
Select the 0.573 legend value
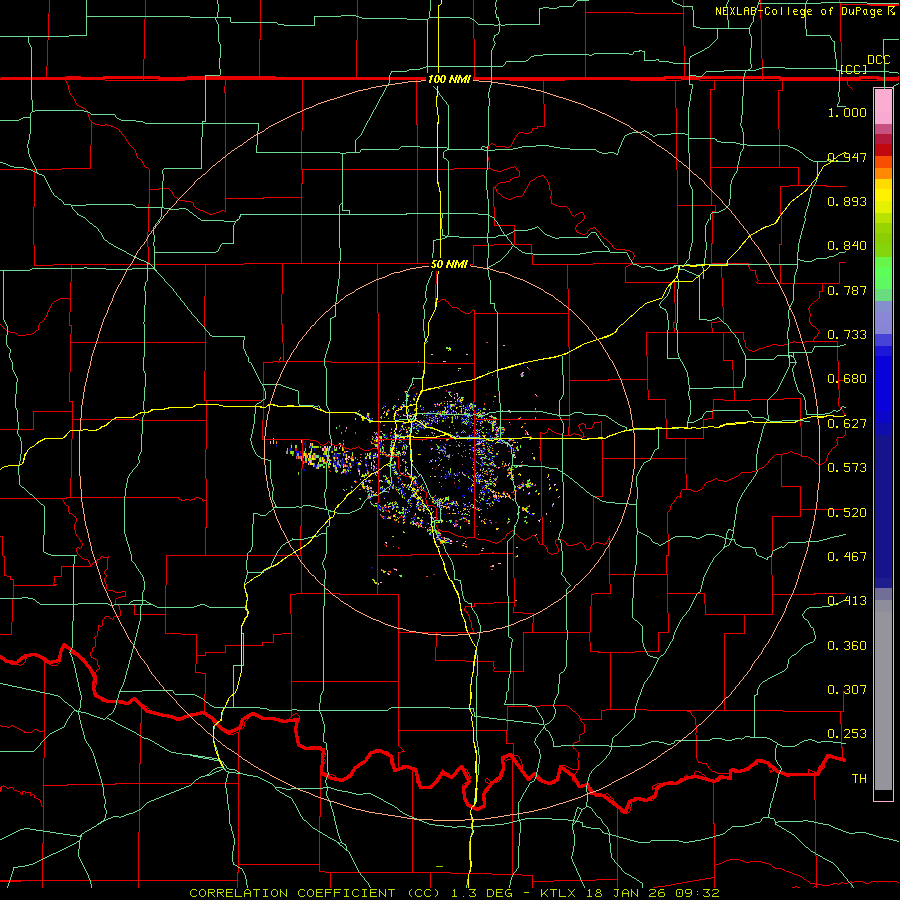click(847, 468)
